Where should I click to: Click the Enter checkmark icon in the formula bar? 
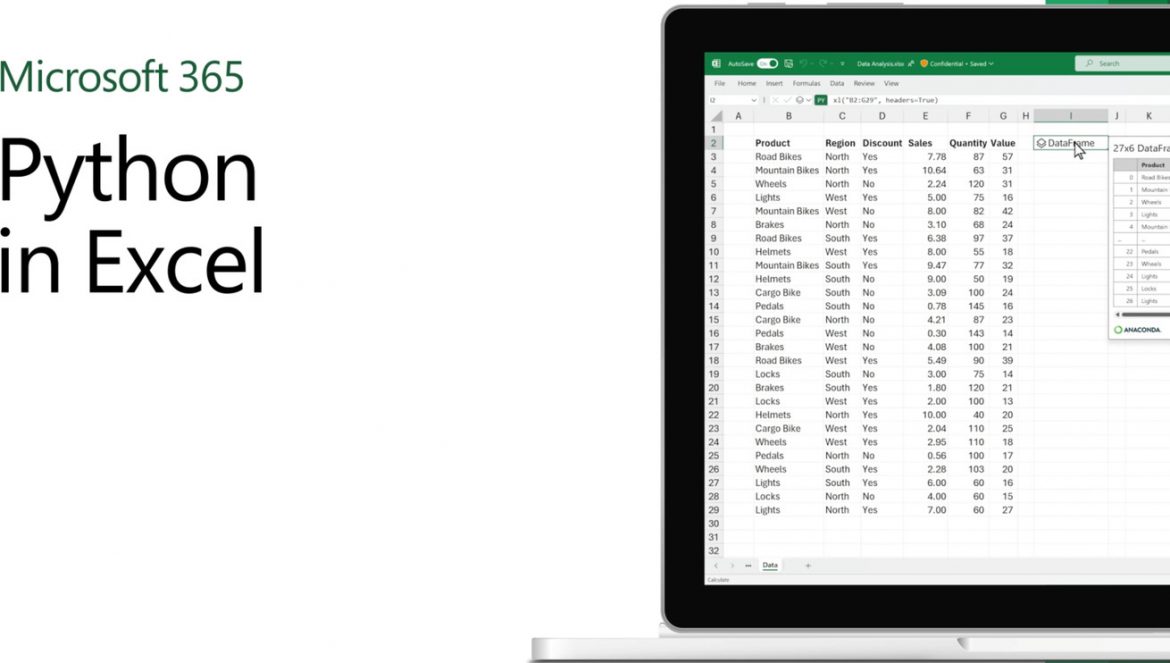click(x=787, y=100)
